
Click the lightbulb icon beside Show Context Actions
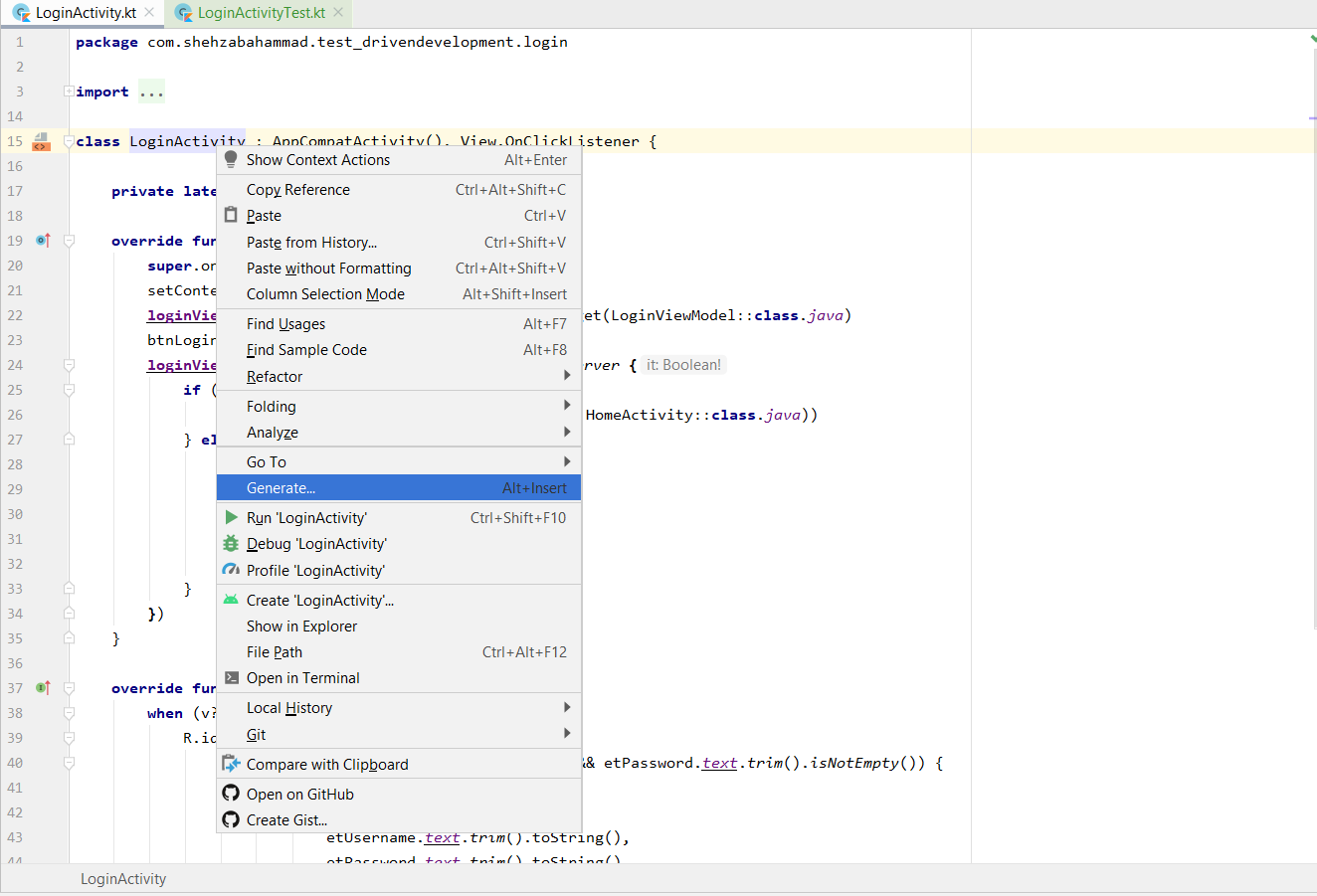coord(232,159)
